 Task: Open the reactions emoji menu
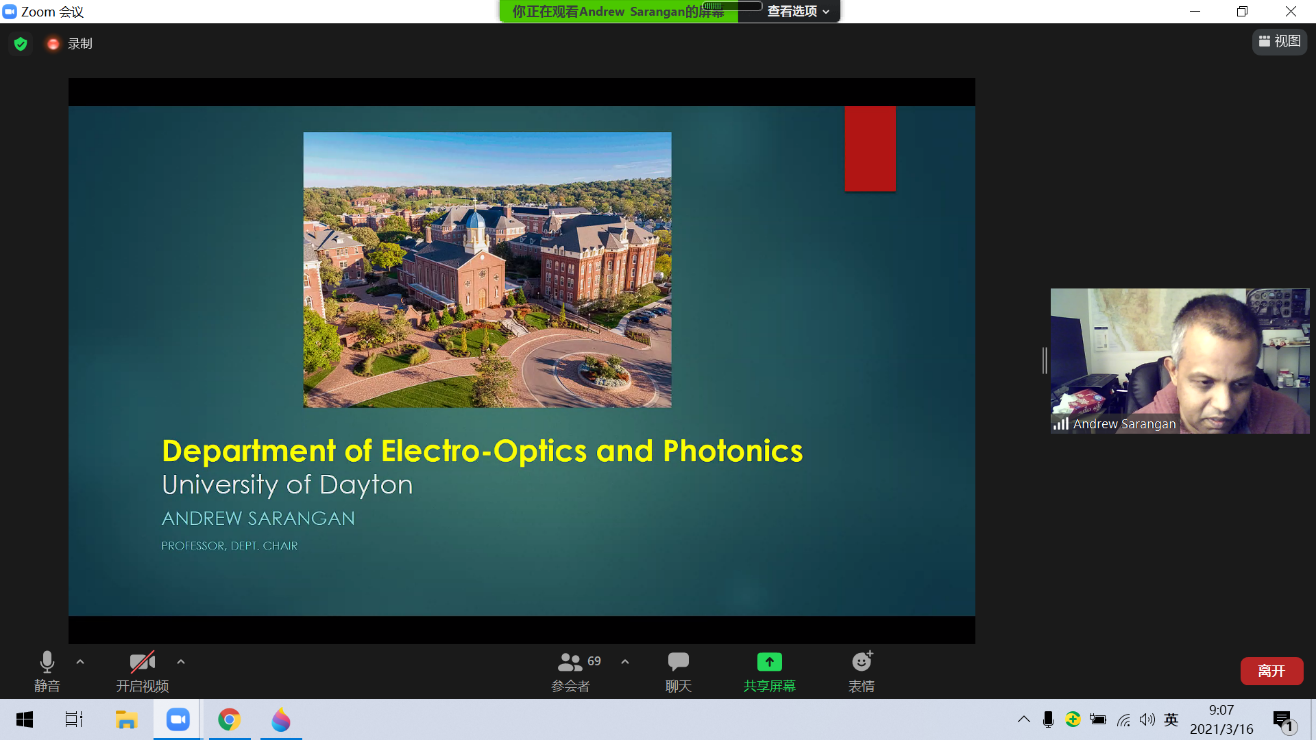pos(862,671)
